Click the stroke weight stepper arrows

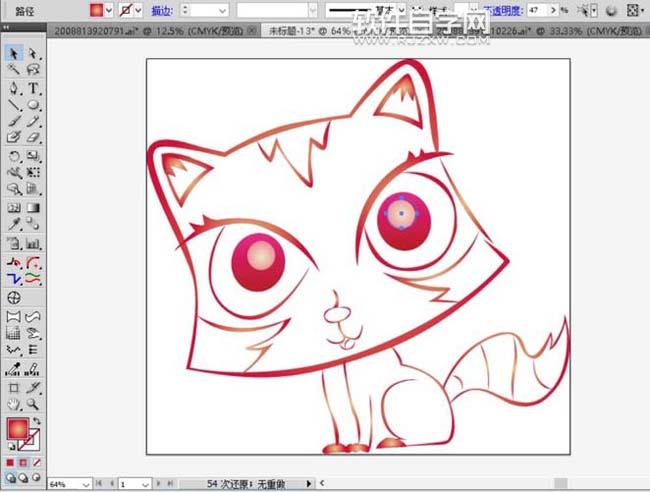tap(185, 10)
